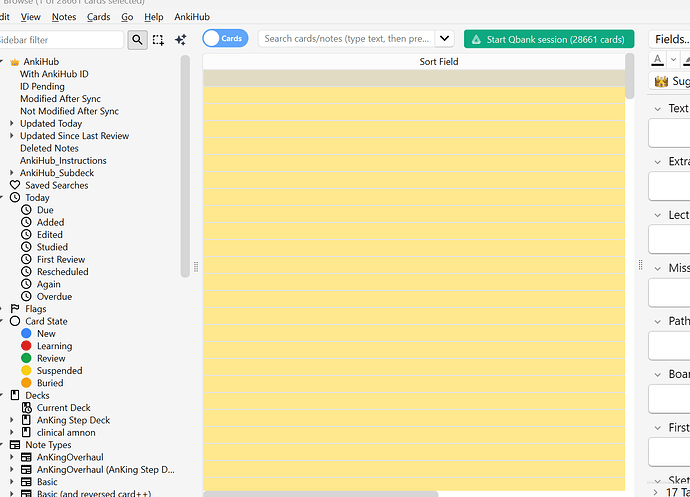Select 'Deleted Notes' in sidebar
Screen dimensions: 690x497
pos(49,148)
